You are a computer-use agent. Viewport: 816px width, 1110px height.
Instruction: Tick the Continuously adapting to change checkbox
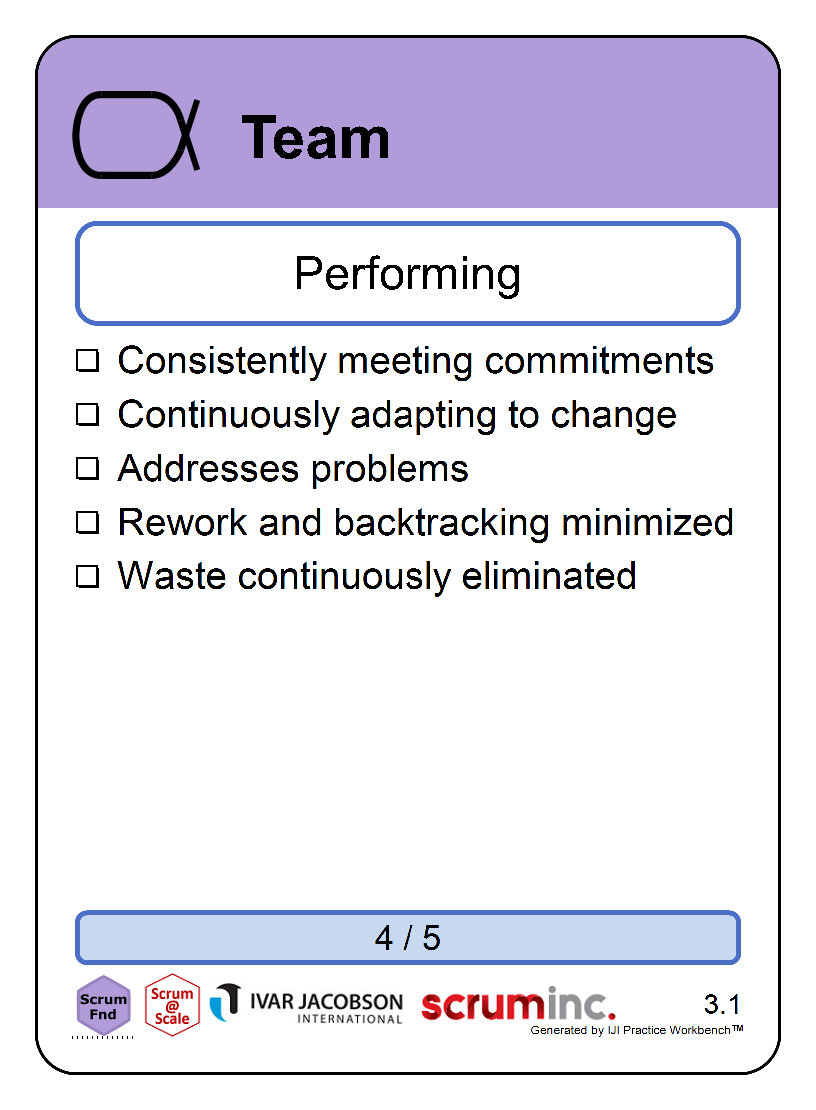tap(88, 414)
